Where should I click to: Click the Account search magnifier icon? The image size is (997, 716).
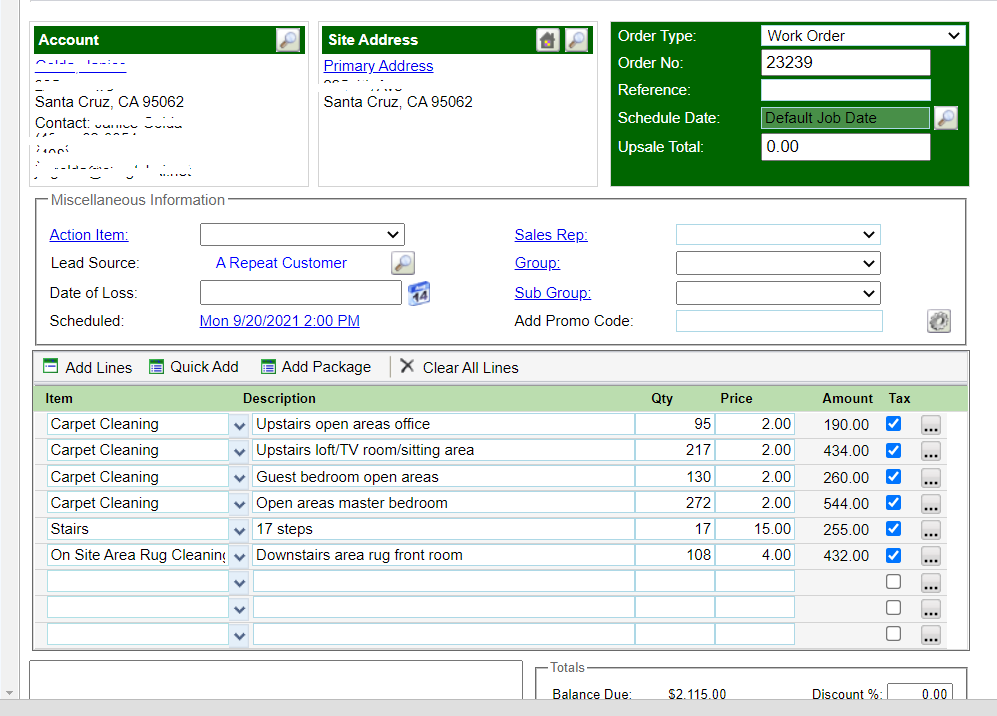(x=287, y=40)
